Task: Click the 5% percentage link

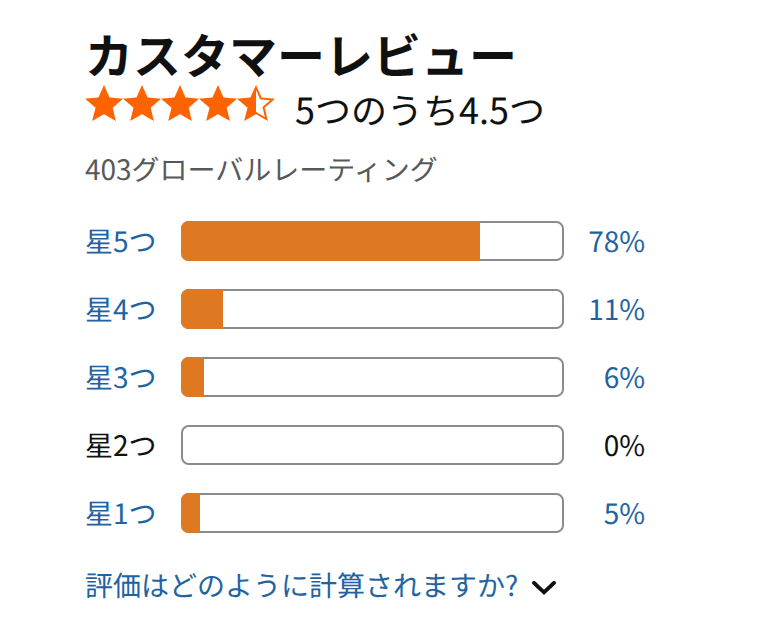Action: [624, 514]
